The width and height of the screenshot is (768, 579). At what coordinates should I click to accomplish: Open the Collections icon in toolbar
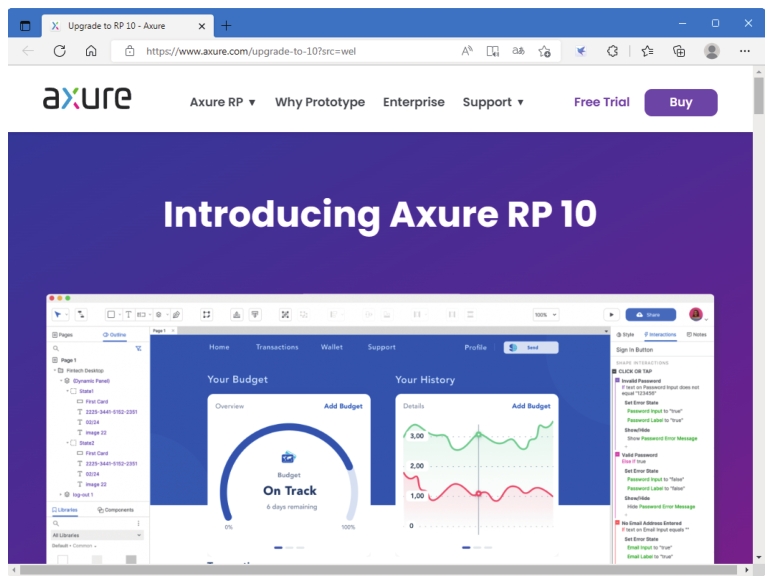pyautogui.click(x=679, y=51)
